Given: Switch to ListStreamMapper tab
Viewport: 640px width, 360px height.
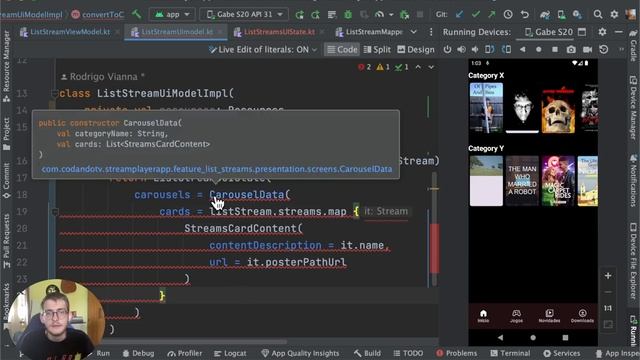Looking at the screenshot, I should 369,32.
